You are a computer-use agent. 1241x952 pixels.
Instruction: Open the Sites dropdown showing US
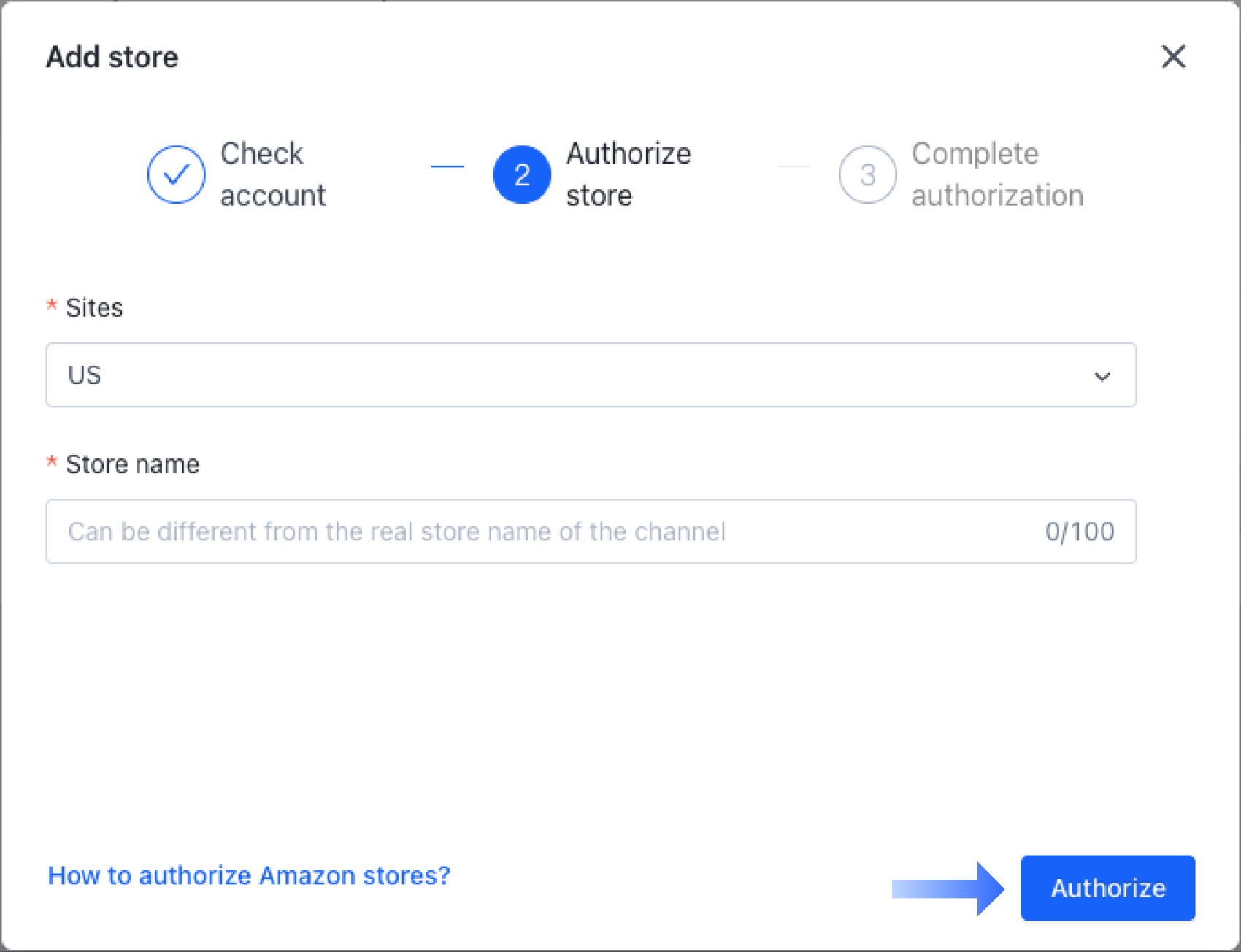pos(569,375)
